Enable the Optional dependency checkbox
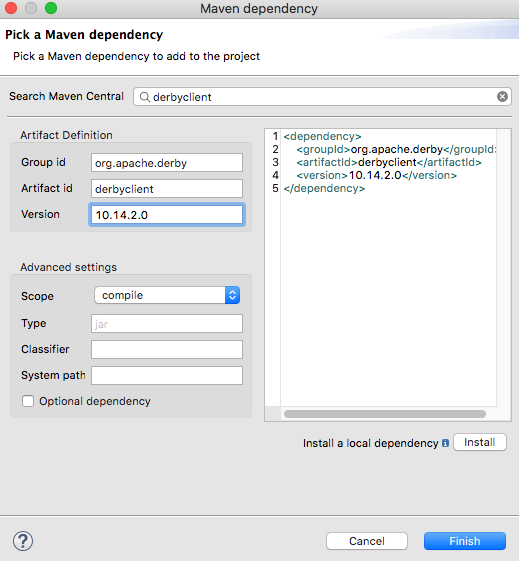Image resolution: width=519 pixels, height=561 pixels. (28, 401)
